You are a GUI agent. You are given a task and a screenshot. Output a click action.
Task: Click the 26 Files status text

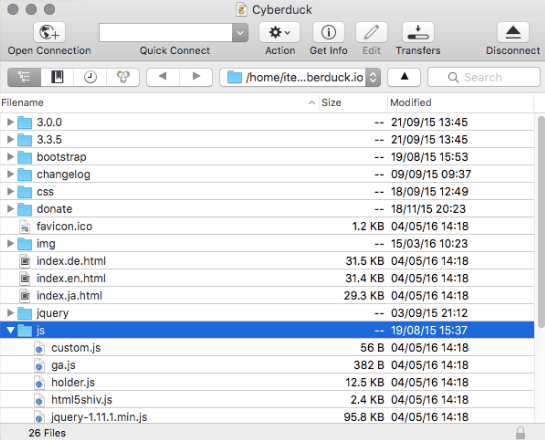coord(47,433)
